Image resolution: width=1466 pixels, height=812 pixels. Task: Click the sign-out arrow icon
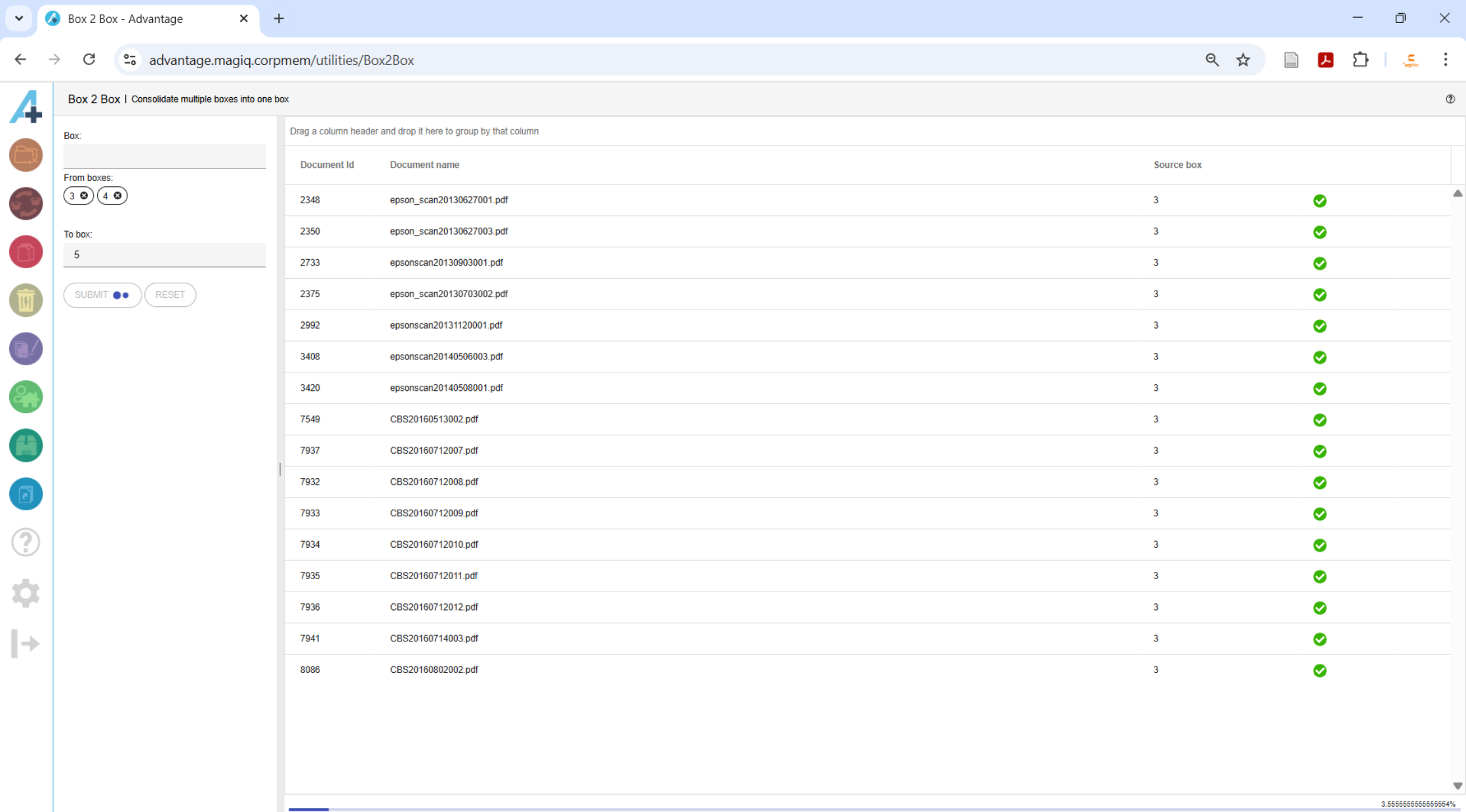pos(26,643)
